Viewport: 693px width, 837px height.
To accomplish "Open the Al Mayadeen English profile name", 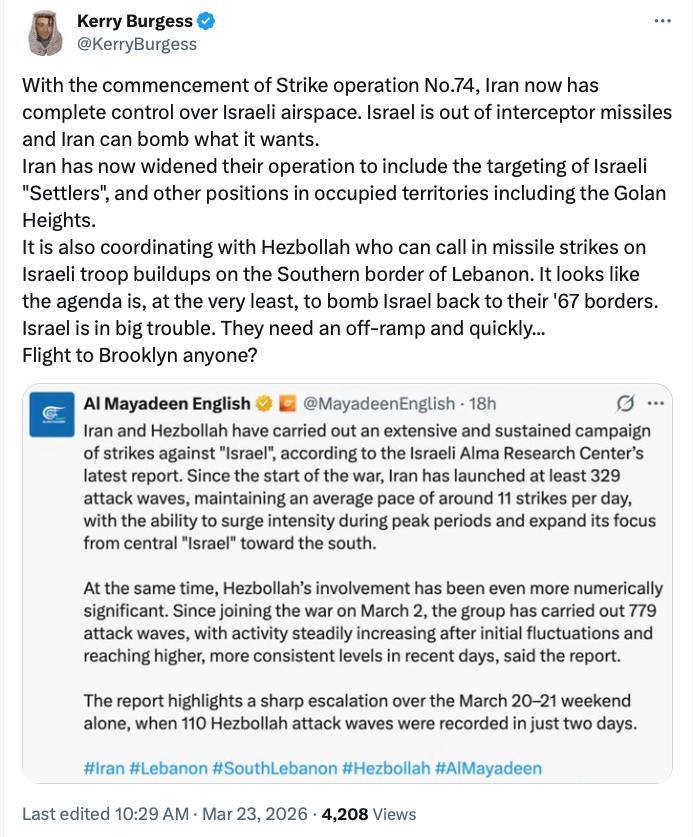I will 167,404.
